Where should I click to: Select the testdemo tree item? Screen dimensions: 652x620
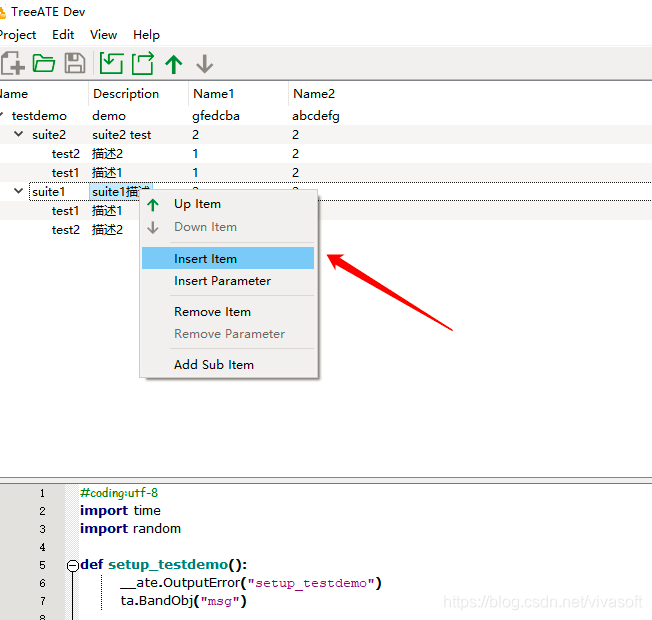[x=39, y=116]
